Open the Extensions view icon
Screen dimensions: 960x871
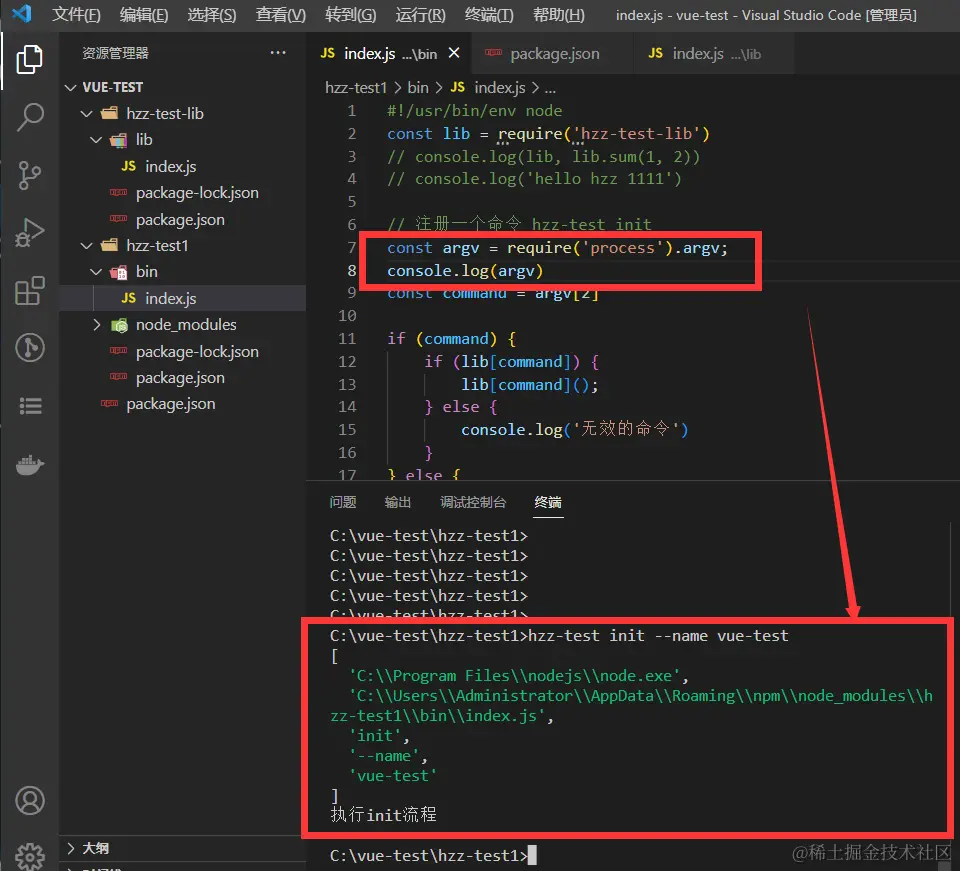29,290
